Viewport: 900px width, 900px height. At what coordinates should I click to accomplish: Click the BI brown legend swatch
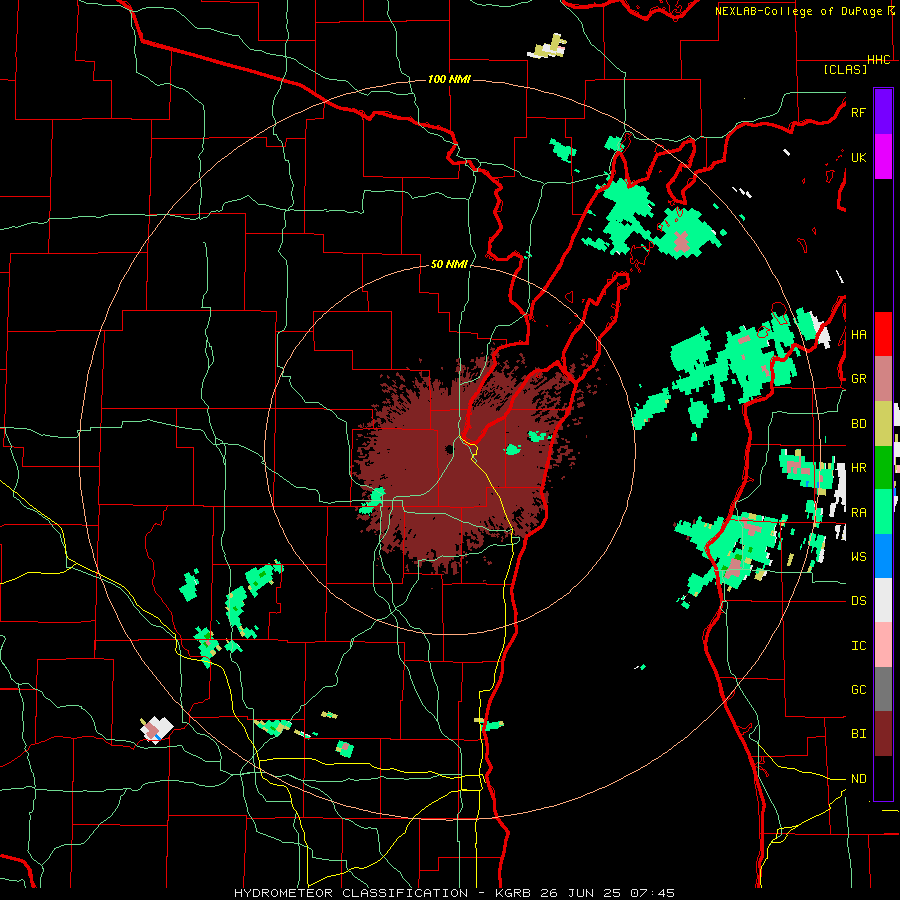[883, 733]
